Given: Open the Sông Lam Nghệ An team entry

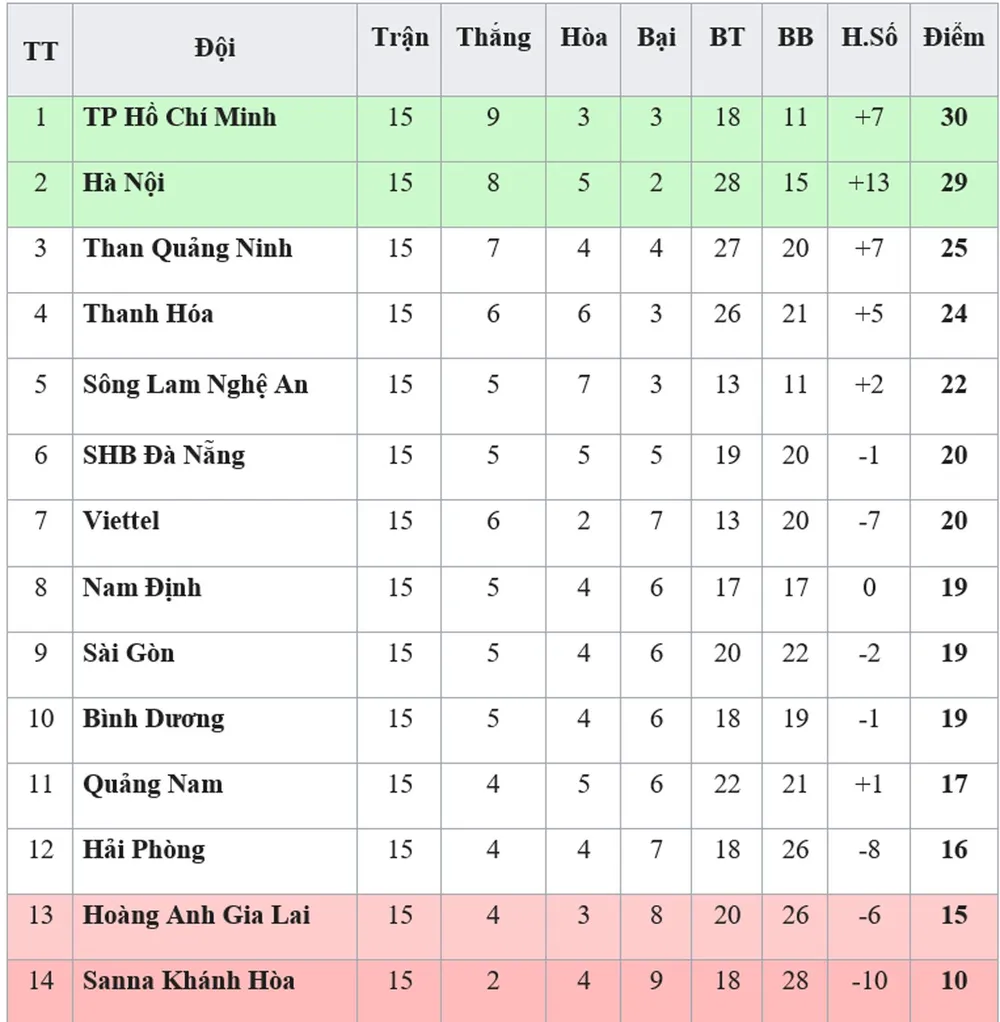Looking at the screenshot, I should [195, 384].
